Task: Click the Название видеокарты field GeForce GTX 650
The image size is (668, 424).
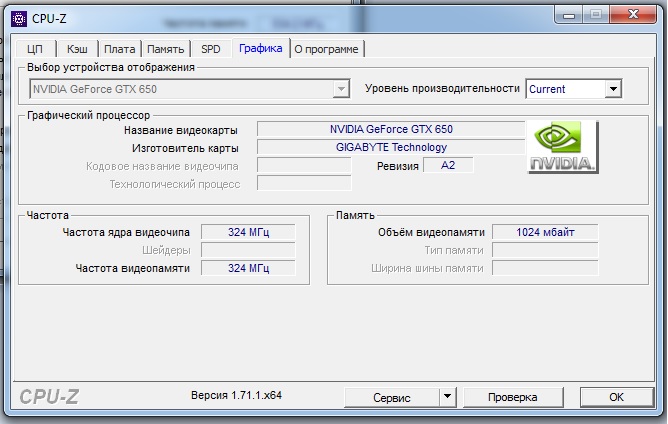Action: [x=391, y=129]
